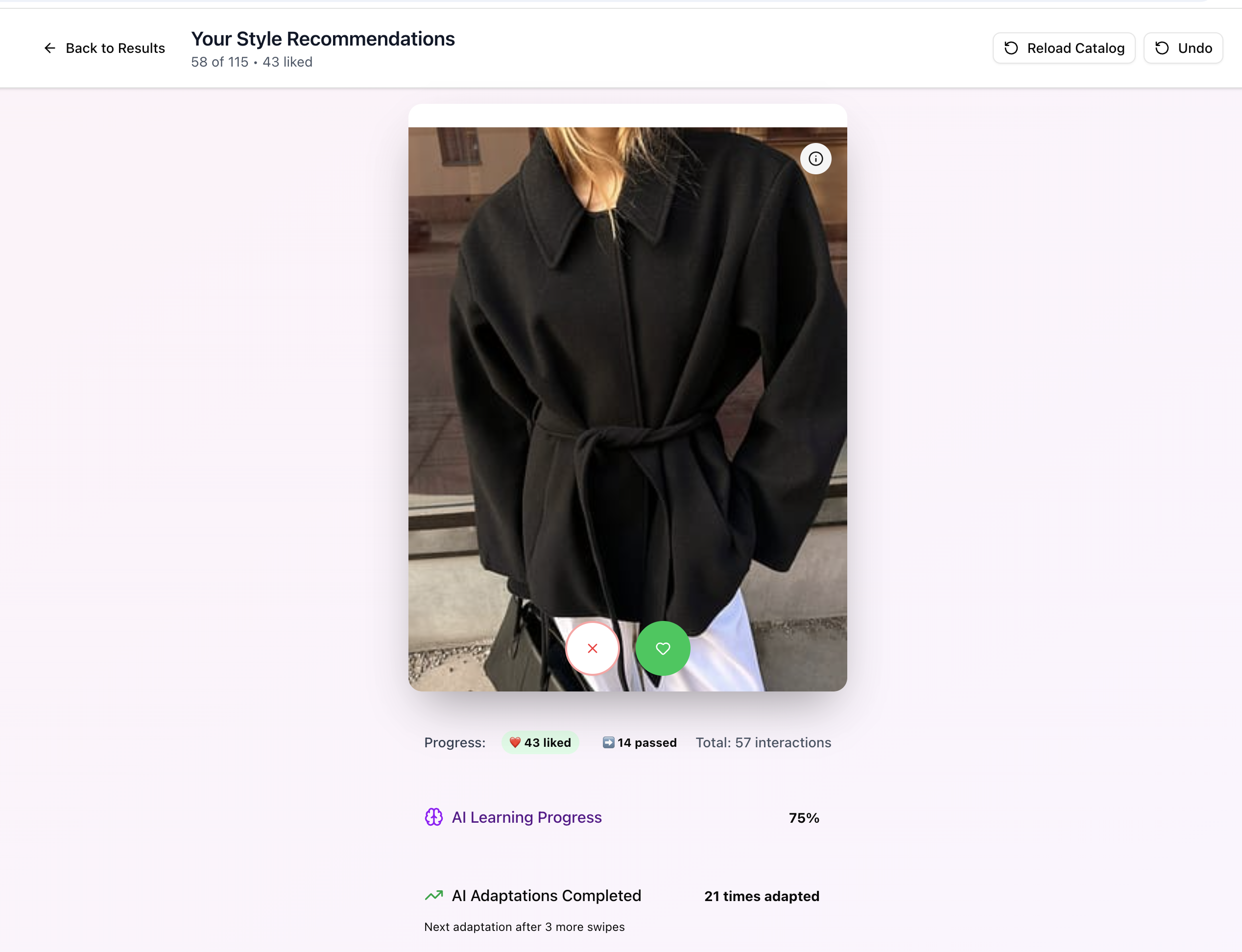Click the passed arrow emoji icon
This screenshot has height=952, width=1242.
[609, 742]
